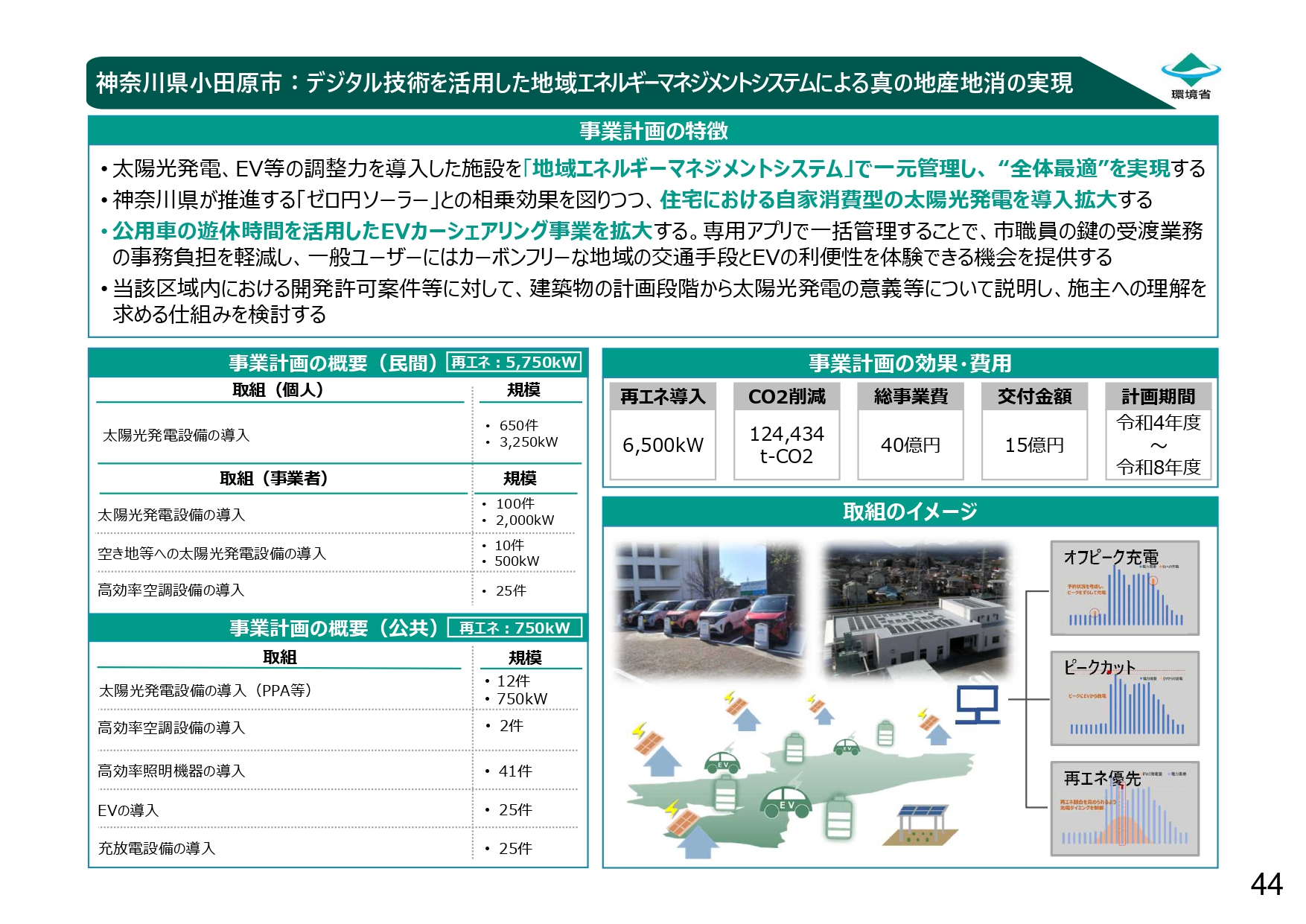This screenshot has width=1306, height=924.
Task: Click the 令和4年度～令和8年度 period value
Action: point(1159,445)
